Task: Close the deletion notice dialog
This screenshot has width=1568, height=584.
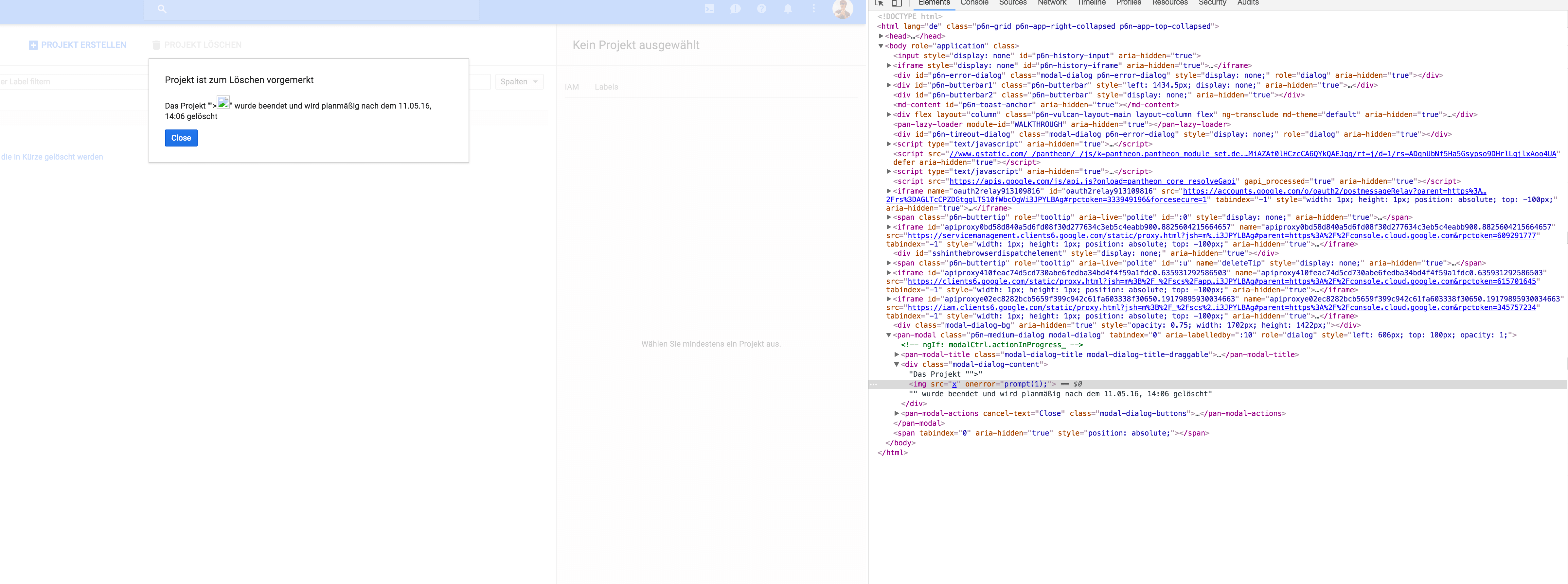Action: [x=181, y=138]
